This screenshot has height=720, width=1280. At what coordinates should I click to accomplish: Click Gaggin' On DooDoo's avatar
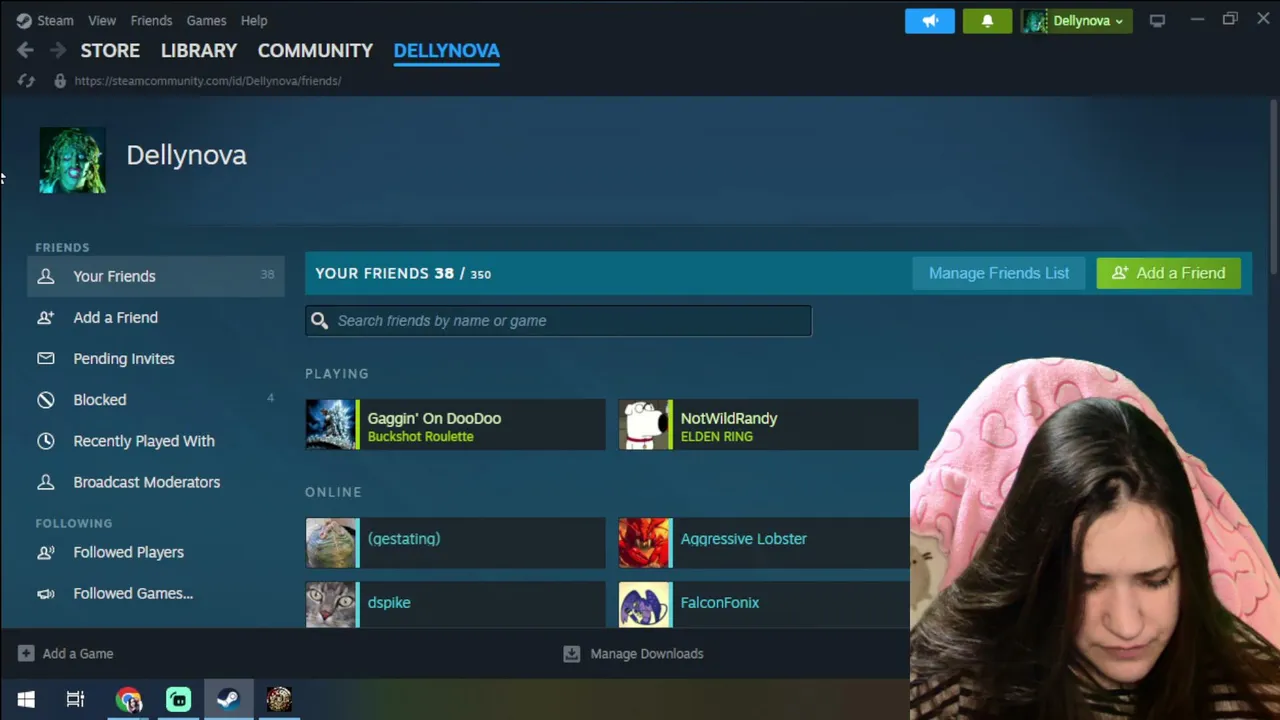[x=331, y=425]
